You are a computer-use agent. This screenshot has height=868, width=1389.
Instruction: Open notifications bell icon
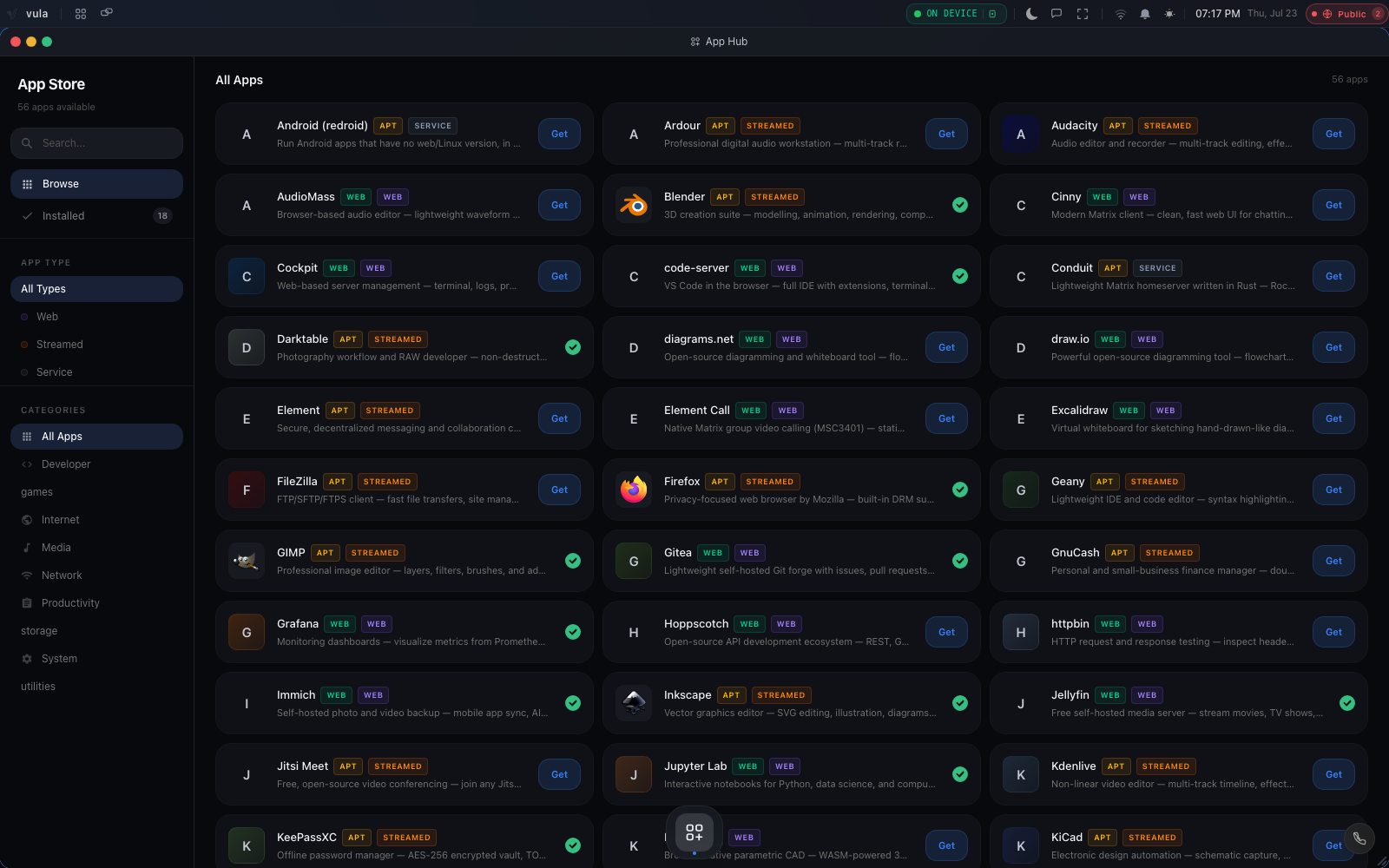coord(1145,14)
